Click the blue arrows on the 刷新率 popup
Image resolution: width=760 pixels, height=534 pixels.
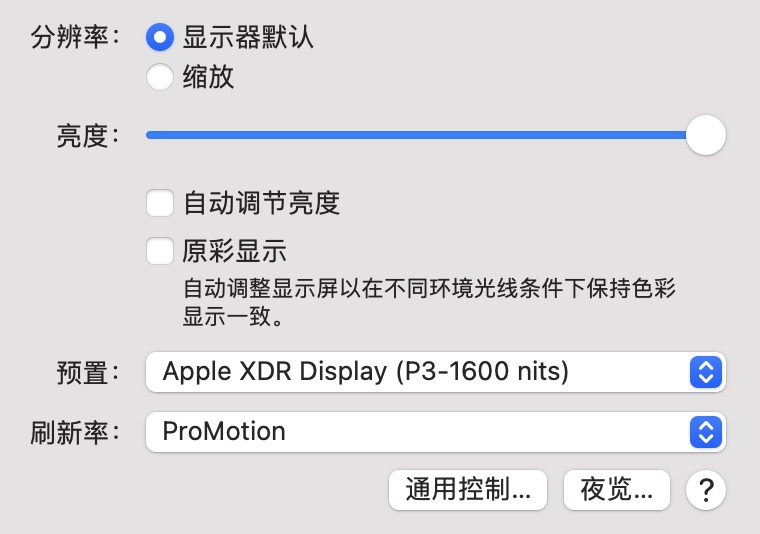tap(706, 432)
